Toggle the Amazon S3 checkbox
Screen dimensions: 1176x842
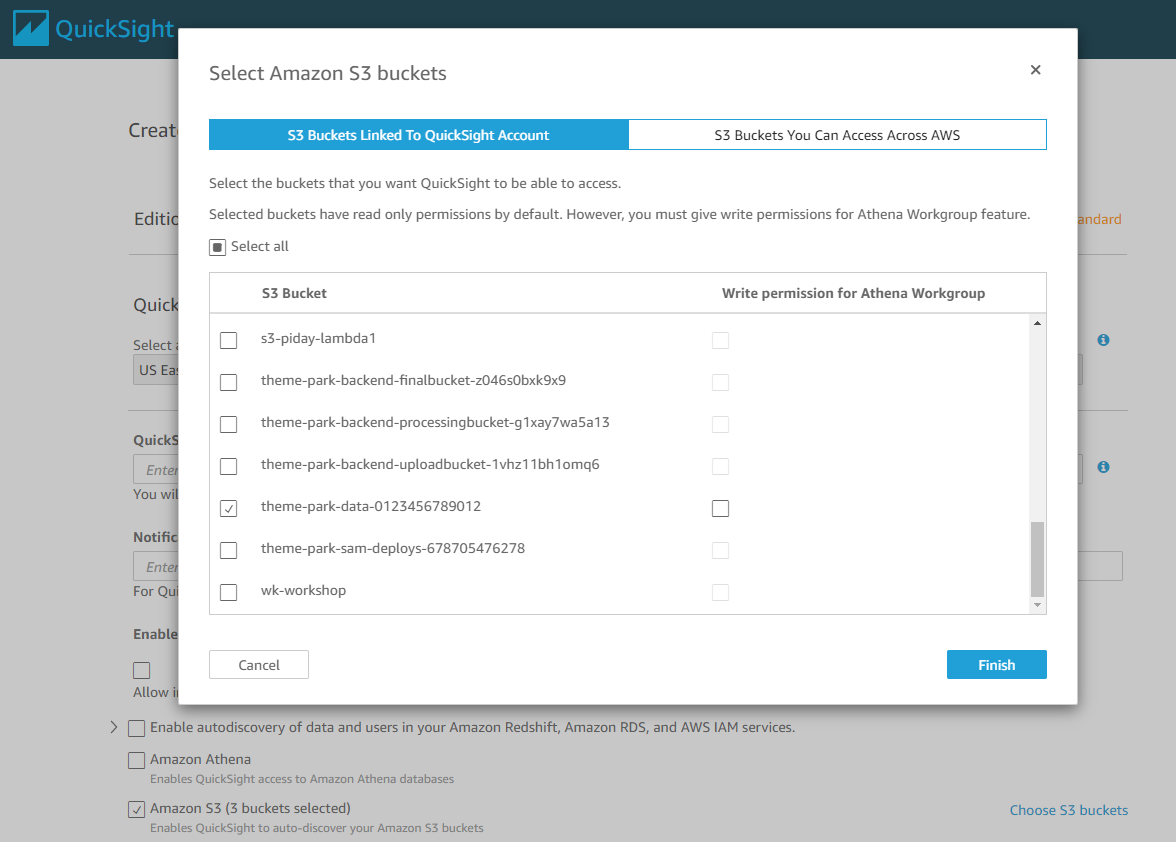(x=136, y=810)
